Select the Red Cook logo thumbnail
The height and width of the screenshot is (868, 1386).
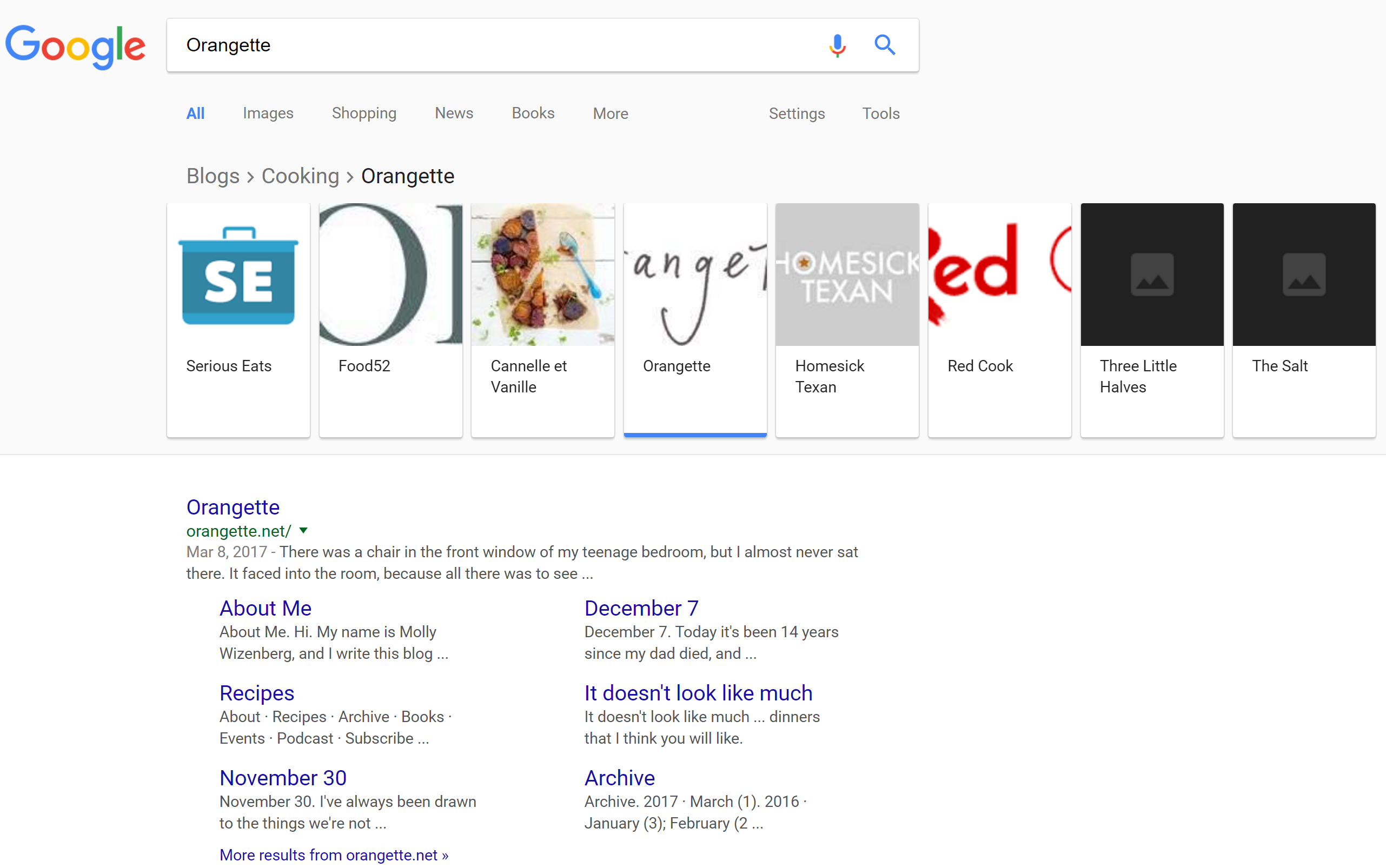click(x=999, y=275)
